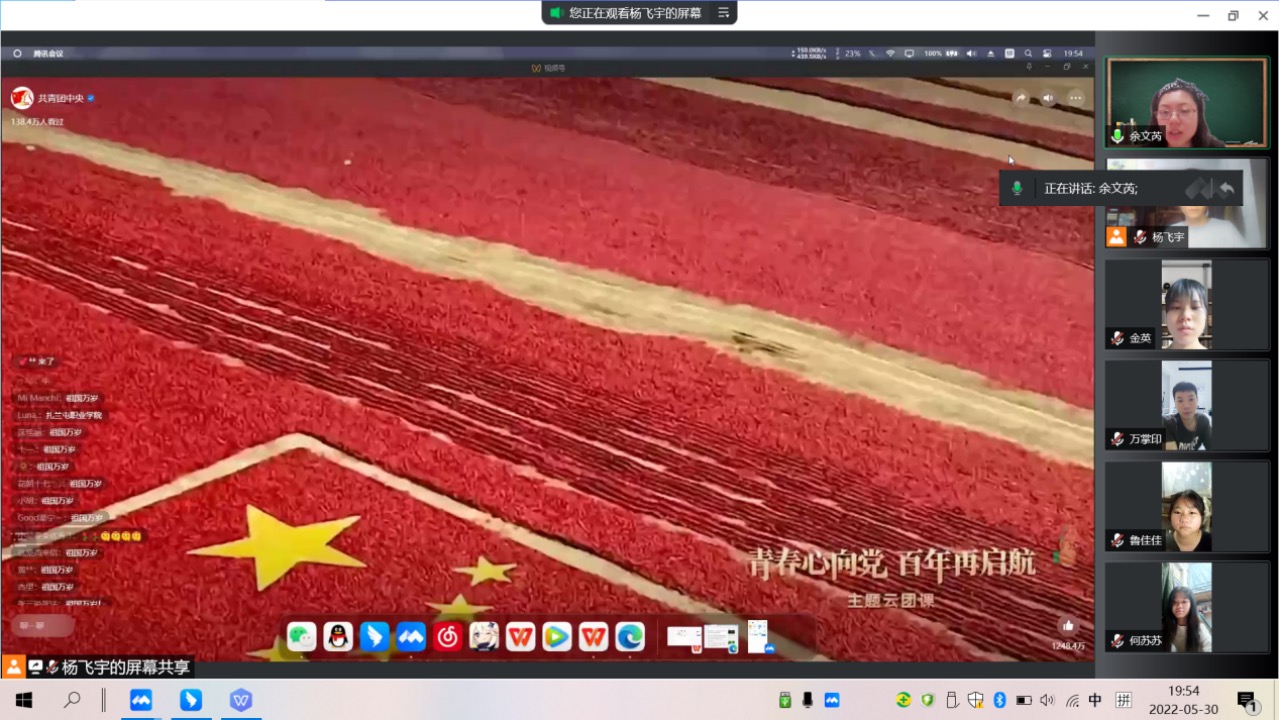Open WPS icon left of Edge
This screenshot has height=720, width=1279.
(593, 636)
